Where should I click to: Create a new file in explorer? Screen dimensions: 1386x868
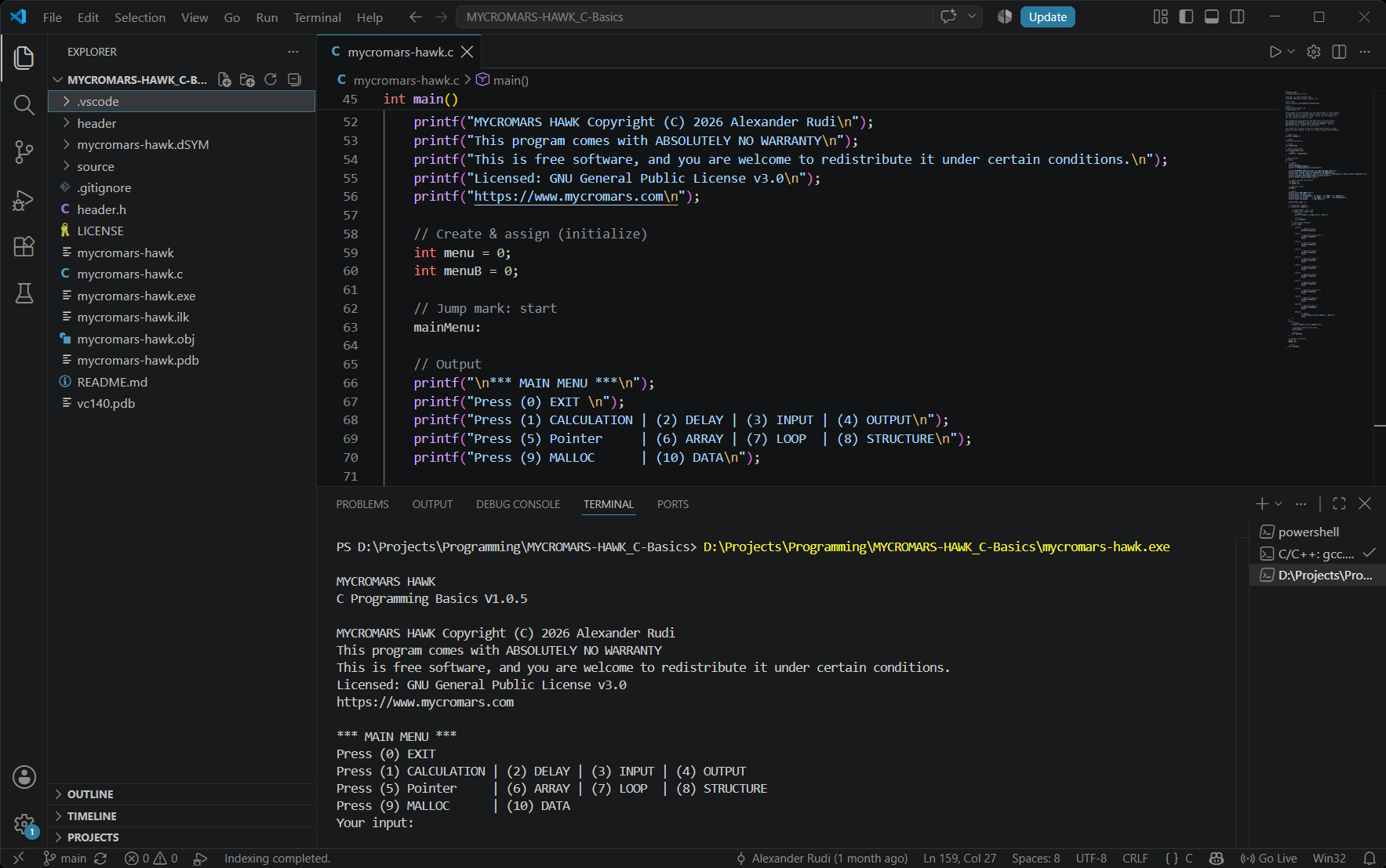224,79
